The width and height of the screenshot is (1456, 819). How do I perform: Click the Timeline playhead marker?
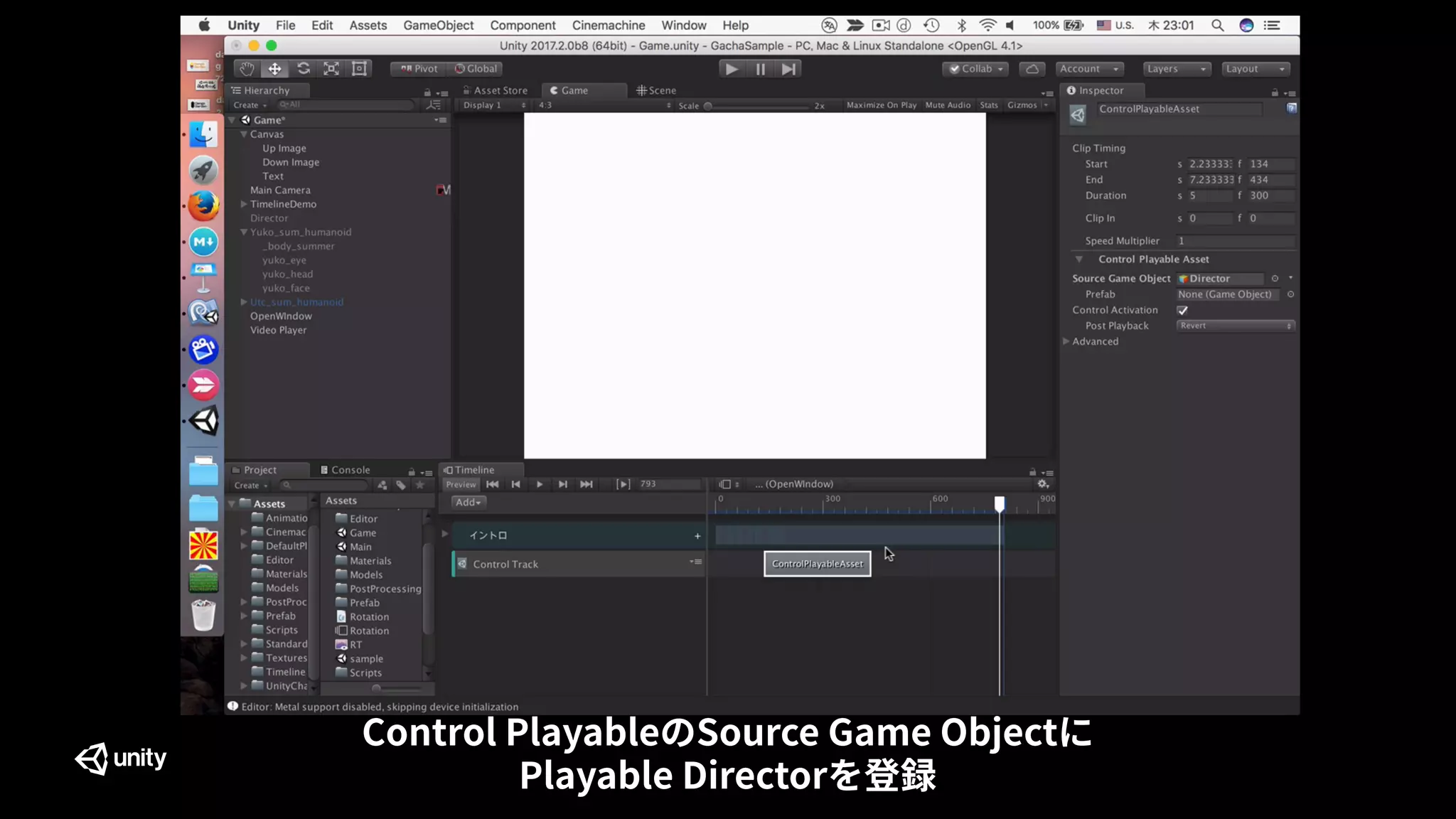click(999, 503)
